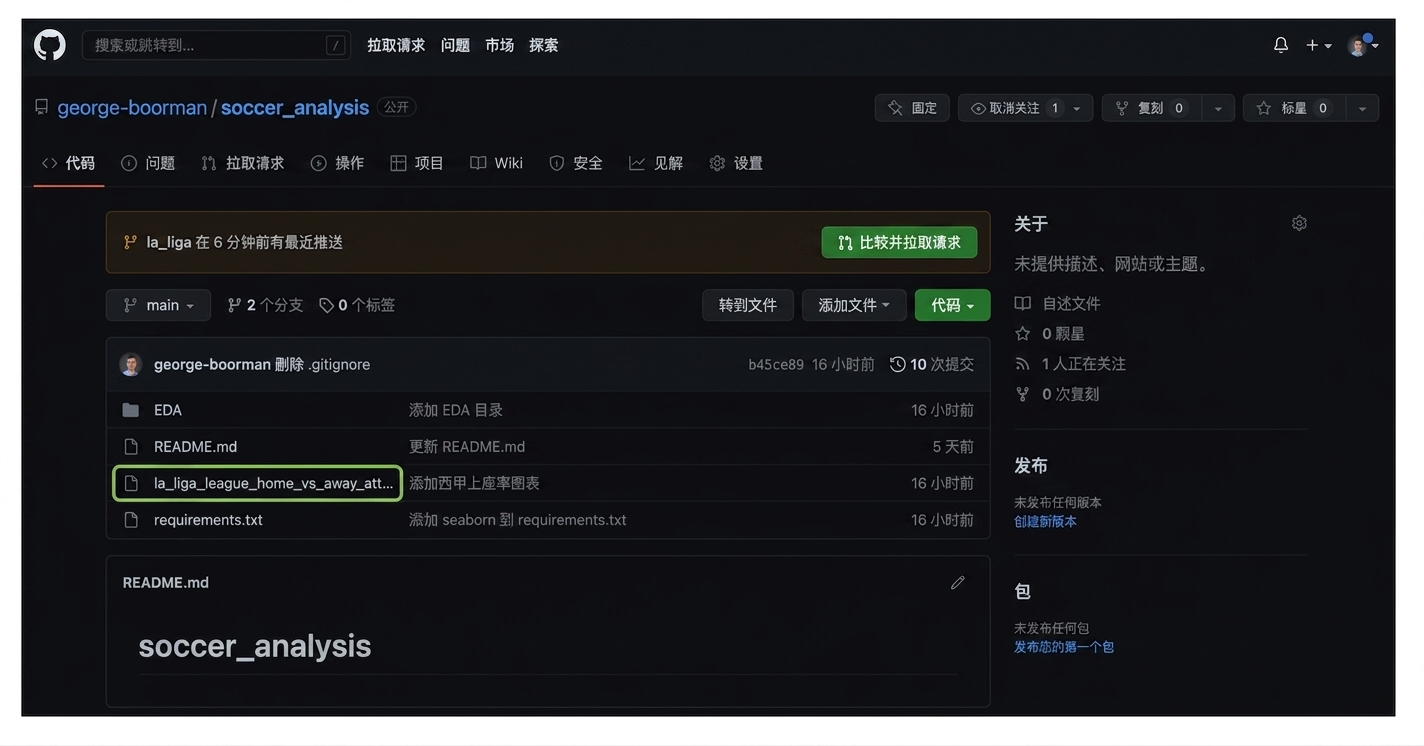Viewport: 1424px width, 746px height.
Task: Open the 发布 releases heading
Action: tap(1031, 465)
